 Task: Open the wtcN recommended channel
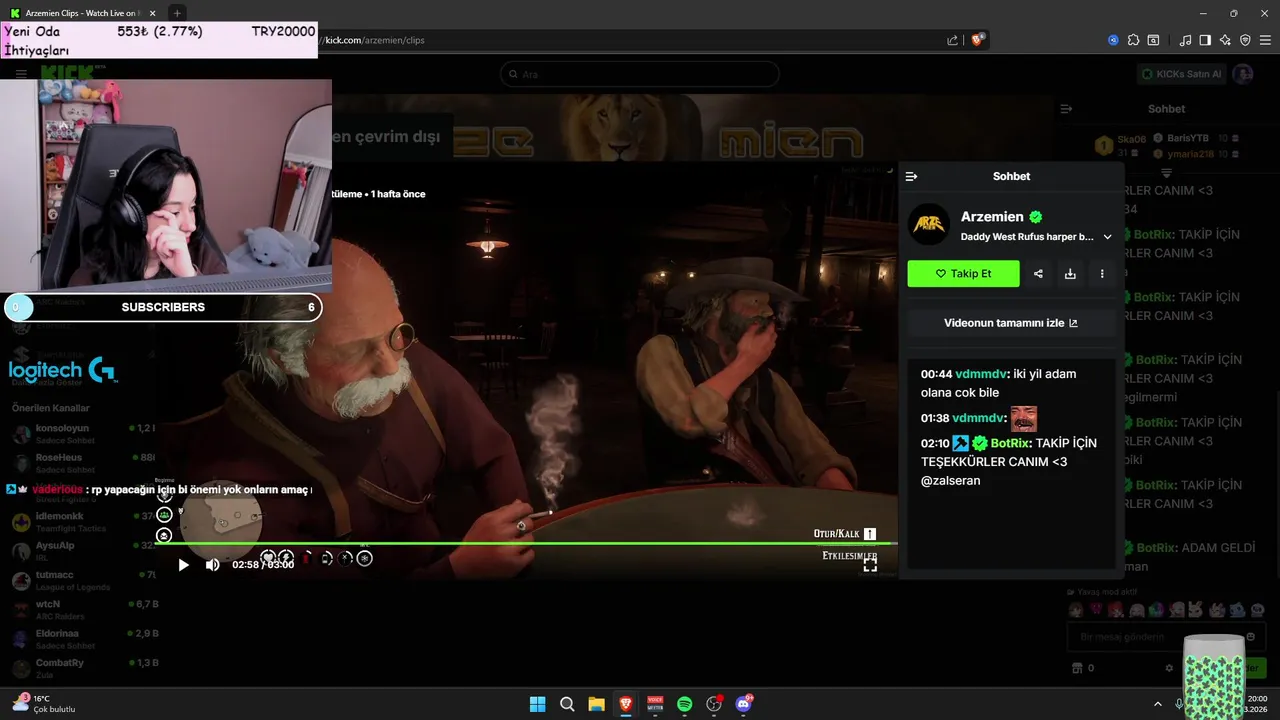click(x=82, y=609)
